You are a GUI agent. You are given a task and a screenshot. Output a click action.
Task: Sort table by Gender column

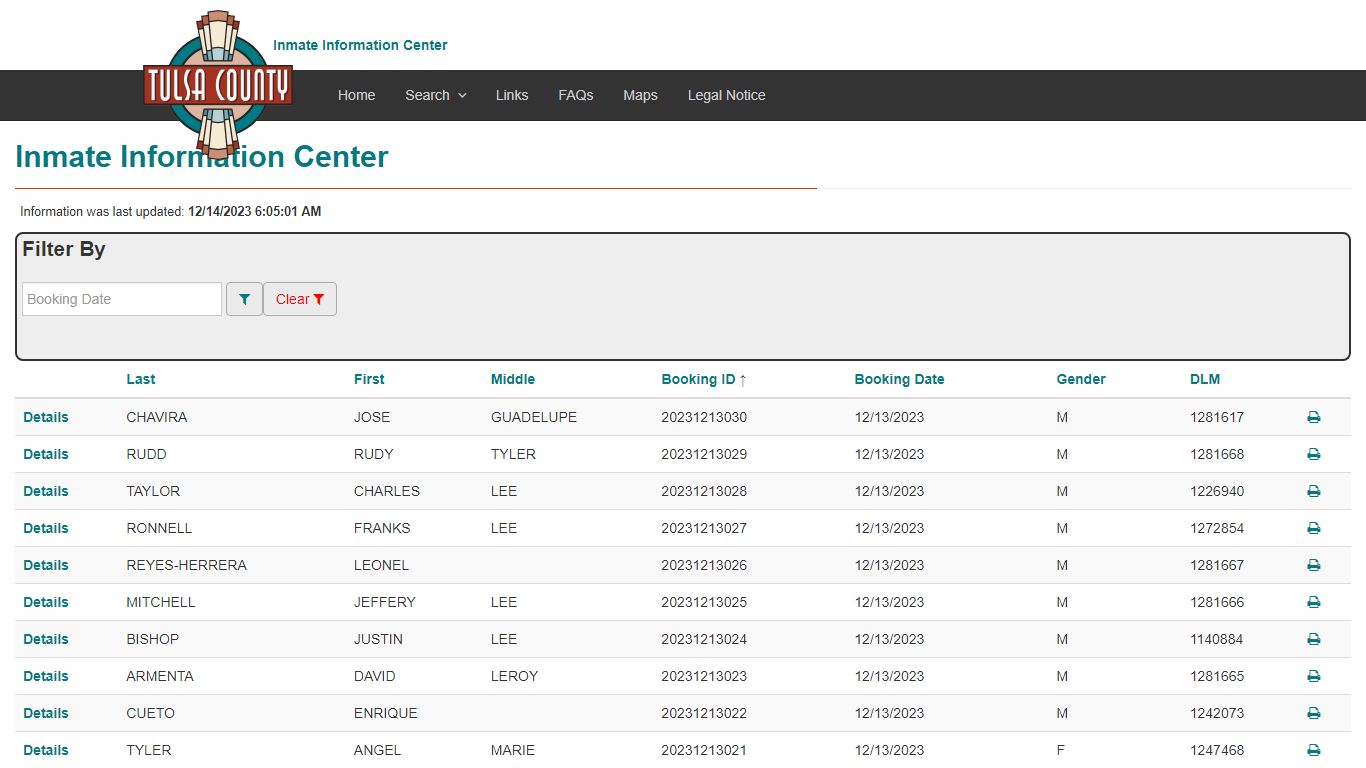1081,379
